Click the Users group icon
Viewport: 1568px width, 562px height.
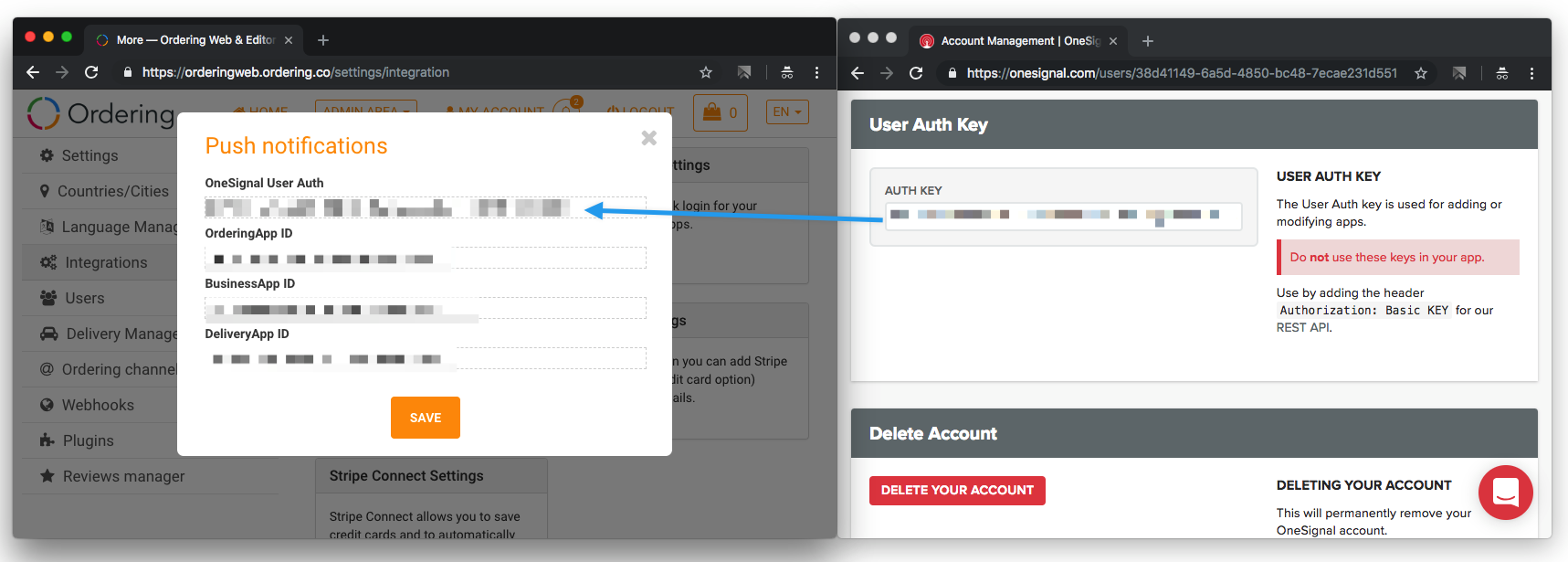tap(48, 298)
